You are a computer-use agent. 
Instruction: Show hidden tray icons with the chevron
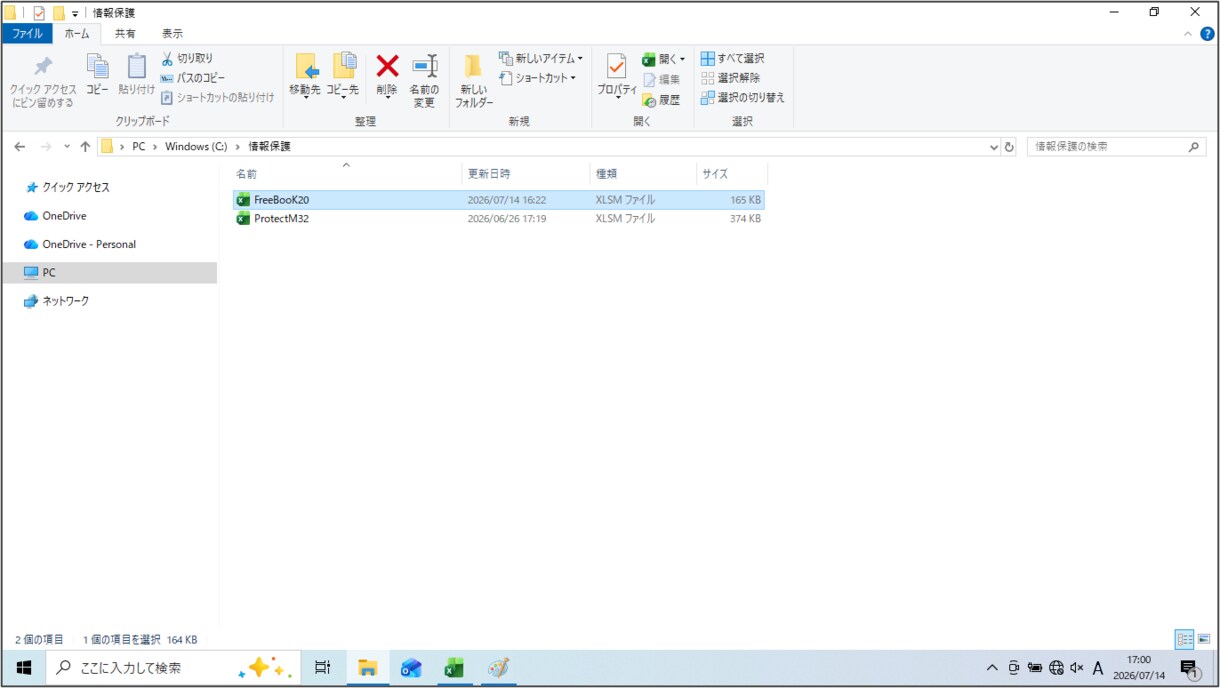(992, 668)
